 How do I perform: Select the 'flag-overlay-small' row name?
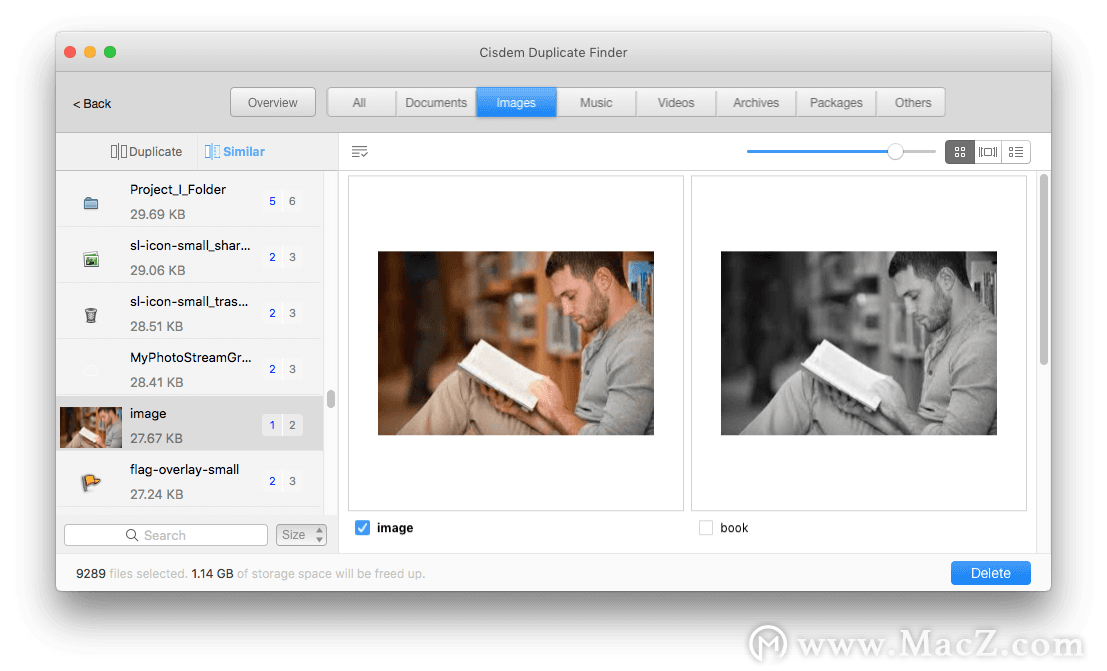pos(184,469)
